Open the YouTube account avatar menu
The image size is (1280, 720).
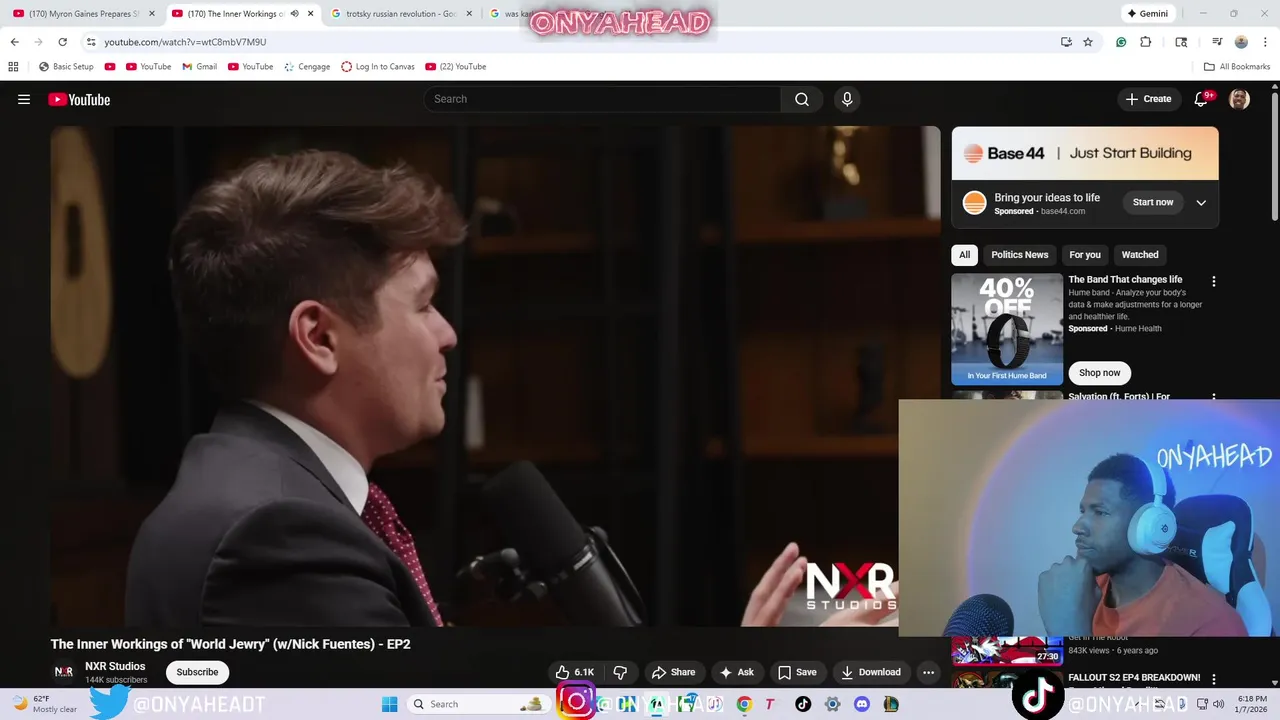pos(1239,99)
